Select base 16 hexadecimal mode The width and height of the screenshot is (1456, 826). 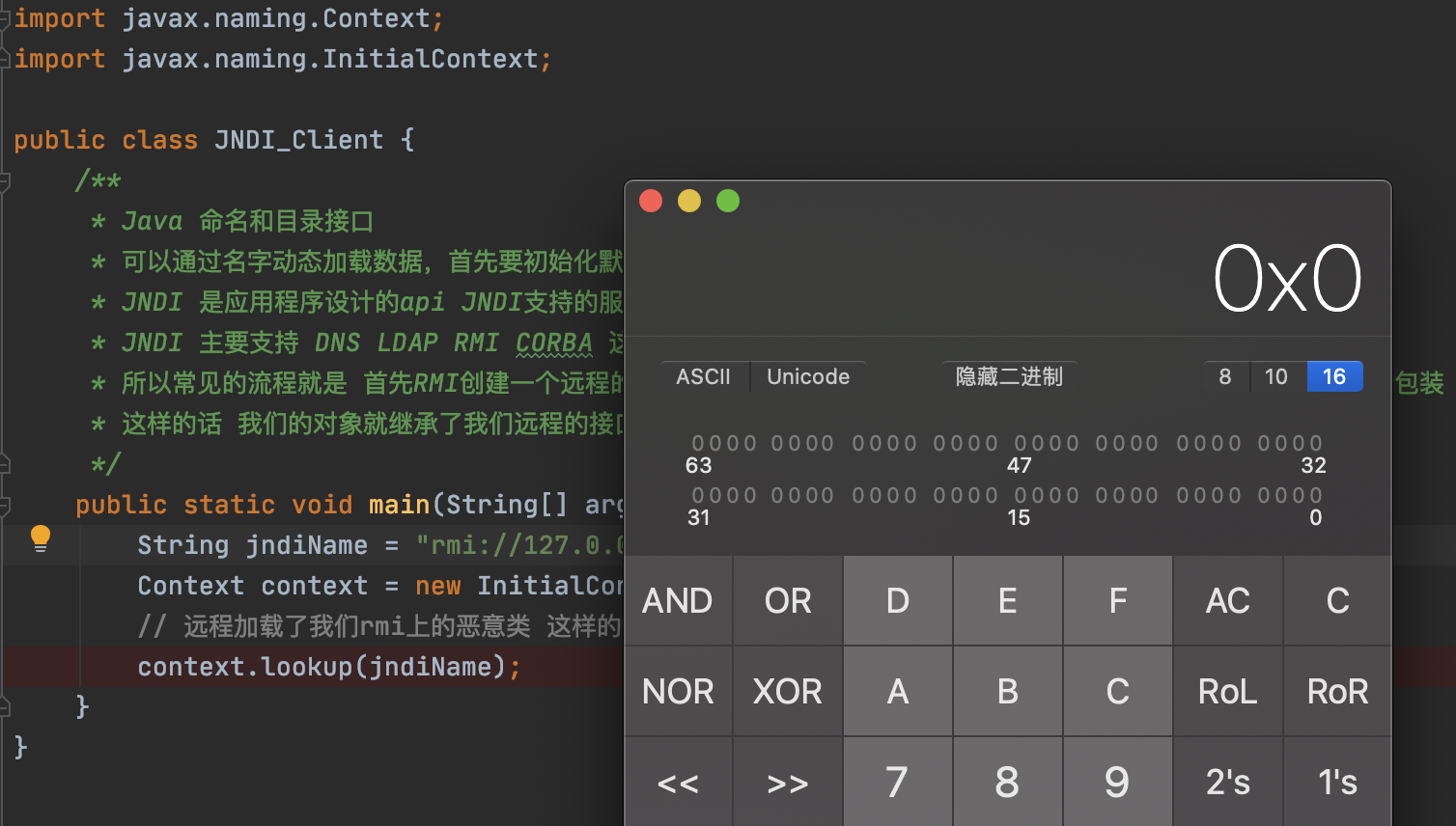pyautogui.click(x=1333, y=376)
